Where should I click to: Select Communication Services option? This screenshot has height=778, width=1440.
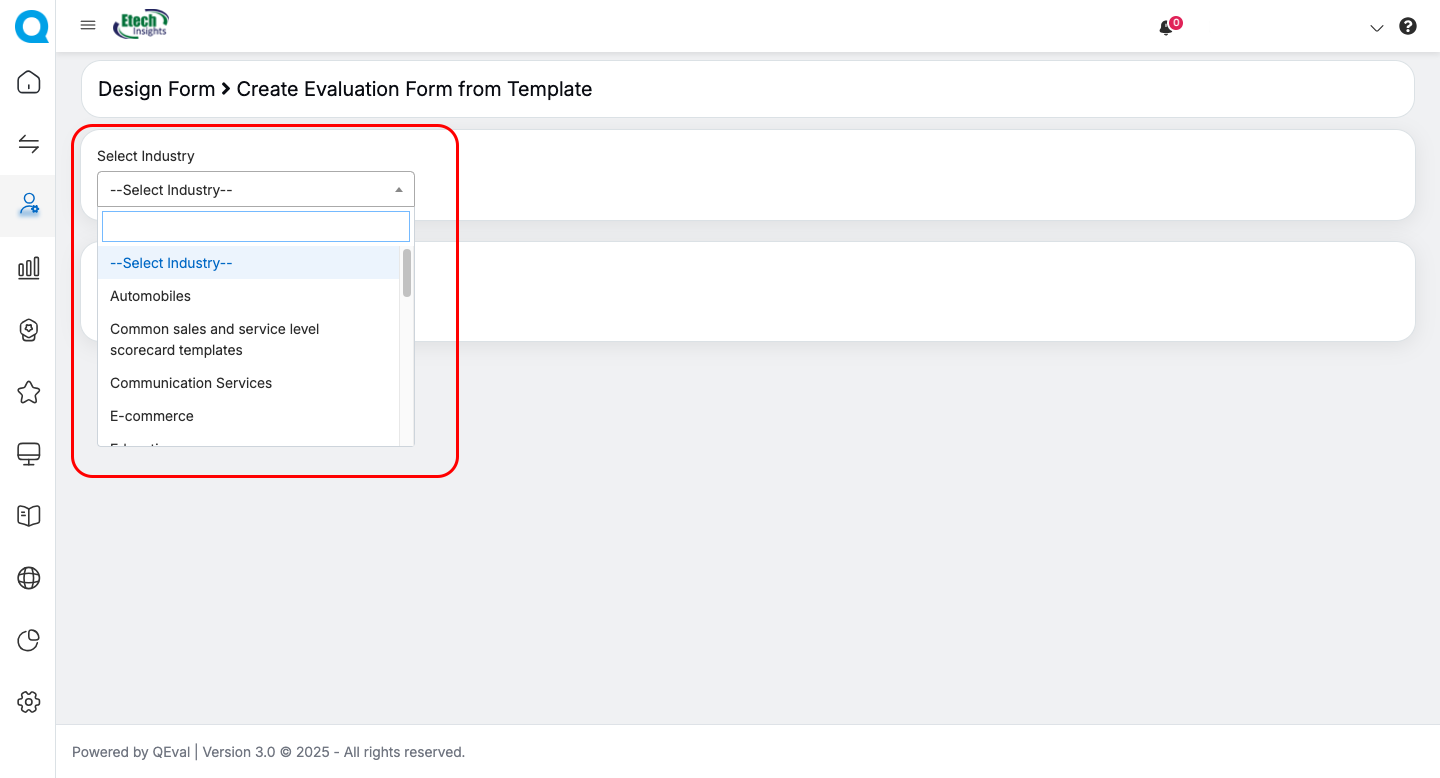pyautogui.click(x=191, y=383)
